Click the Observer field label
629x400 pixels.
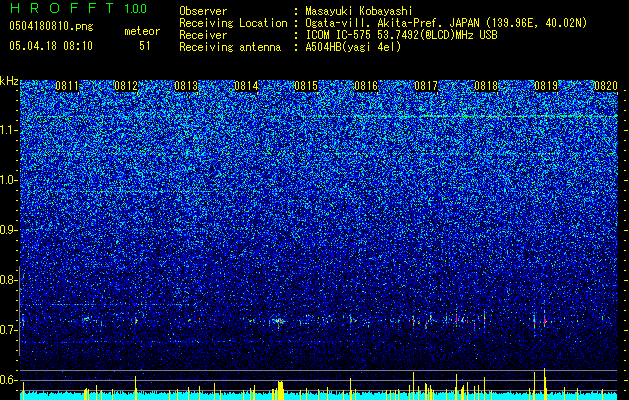pos(203,11)
